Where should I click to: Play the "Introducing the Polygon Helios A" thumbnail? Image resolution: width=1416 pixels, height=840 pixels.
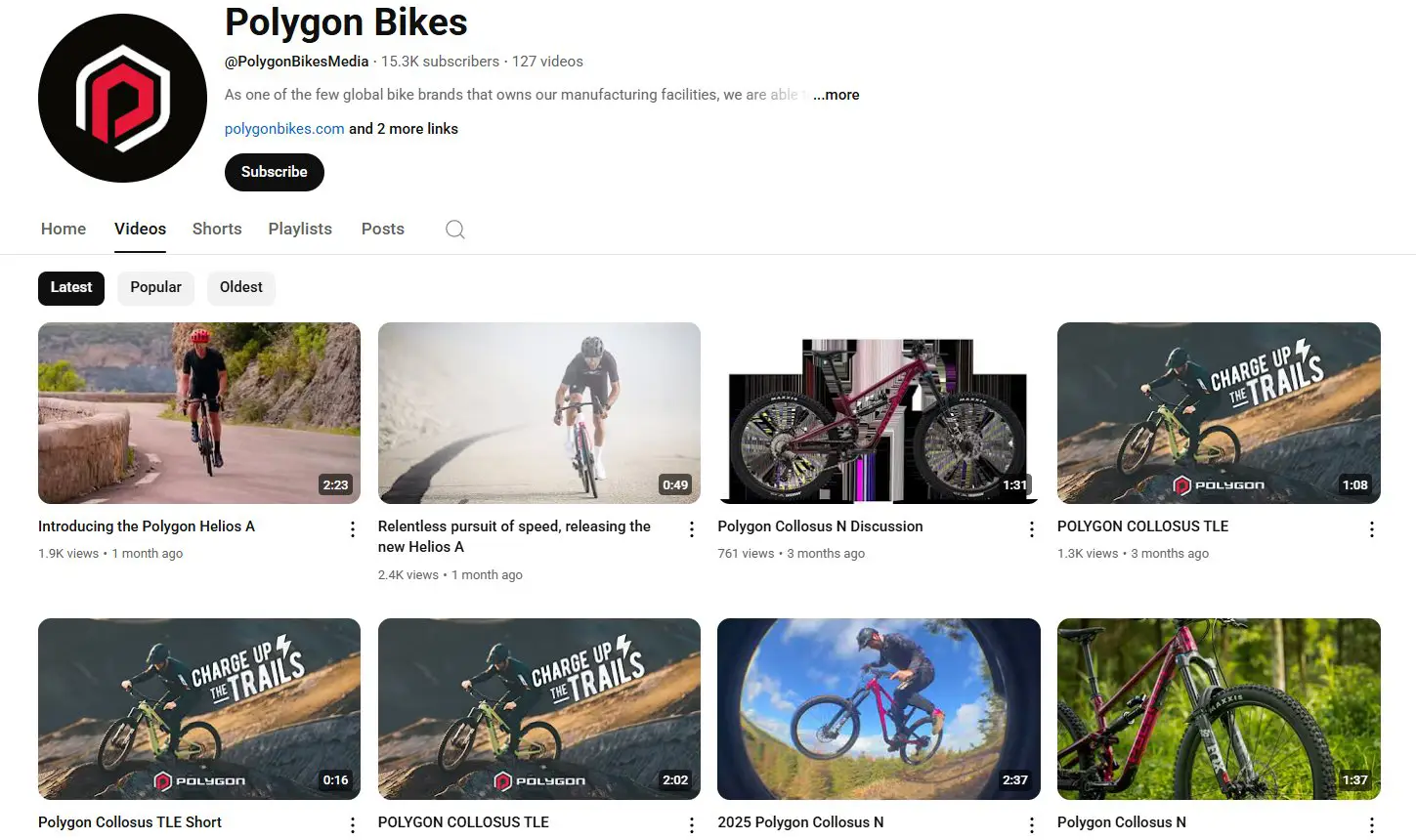click(198, 412)
